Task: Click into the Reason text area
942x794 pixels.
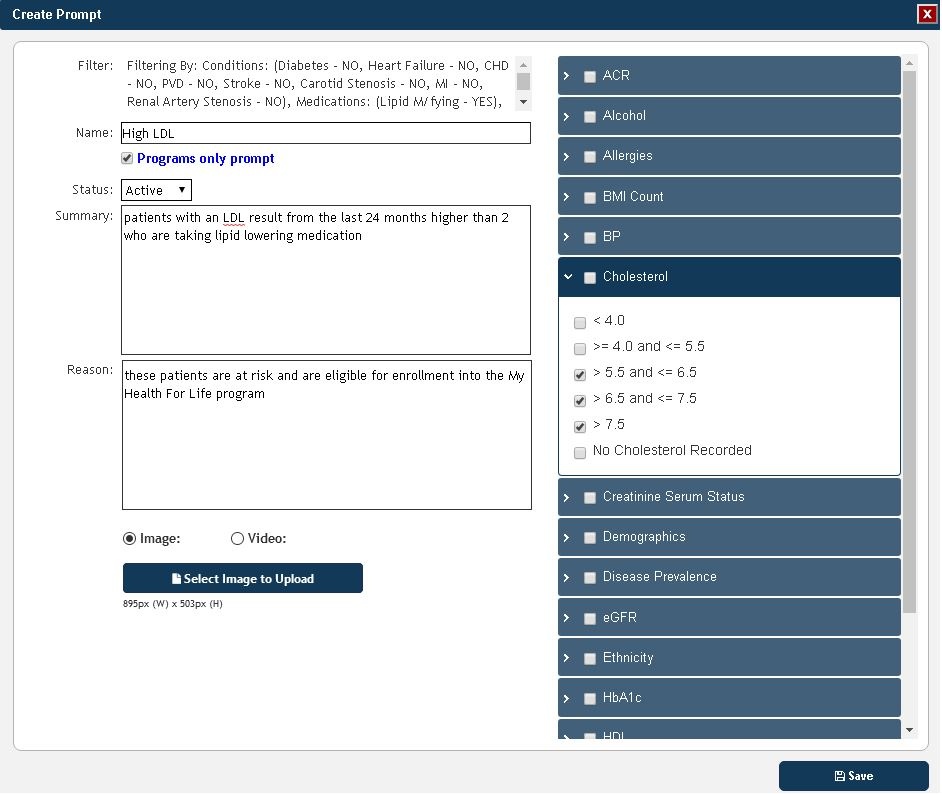Action: click(x=327, y=435)
